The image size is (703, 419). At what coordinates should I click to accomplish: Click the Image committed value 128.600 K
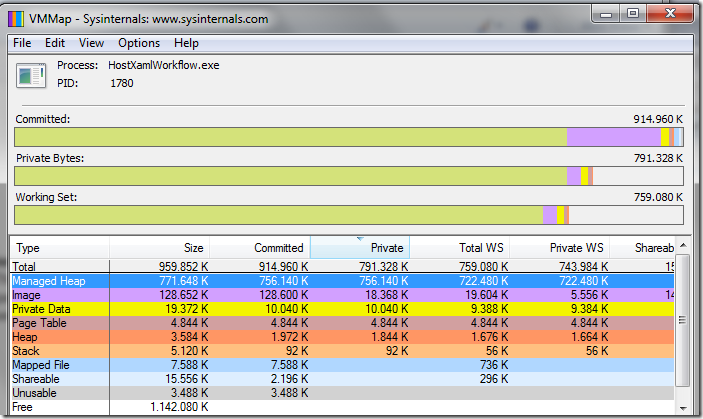click(x=283, y=295)
